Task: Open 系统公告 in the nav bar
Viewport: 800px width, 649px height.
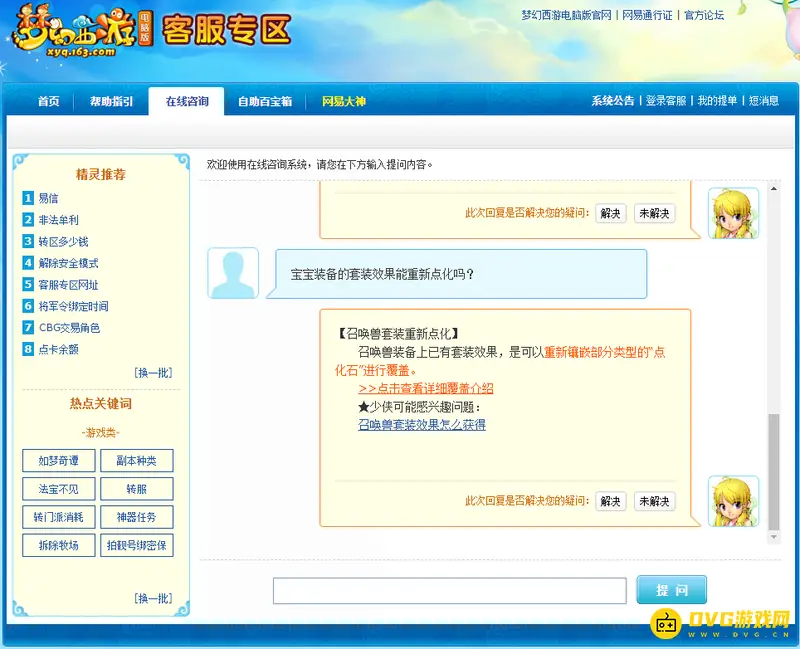Action: [613, 101]
